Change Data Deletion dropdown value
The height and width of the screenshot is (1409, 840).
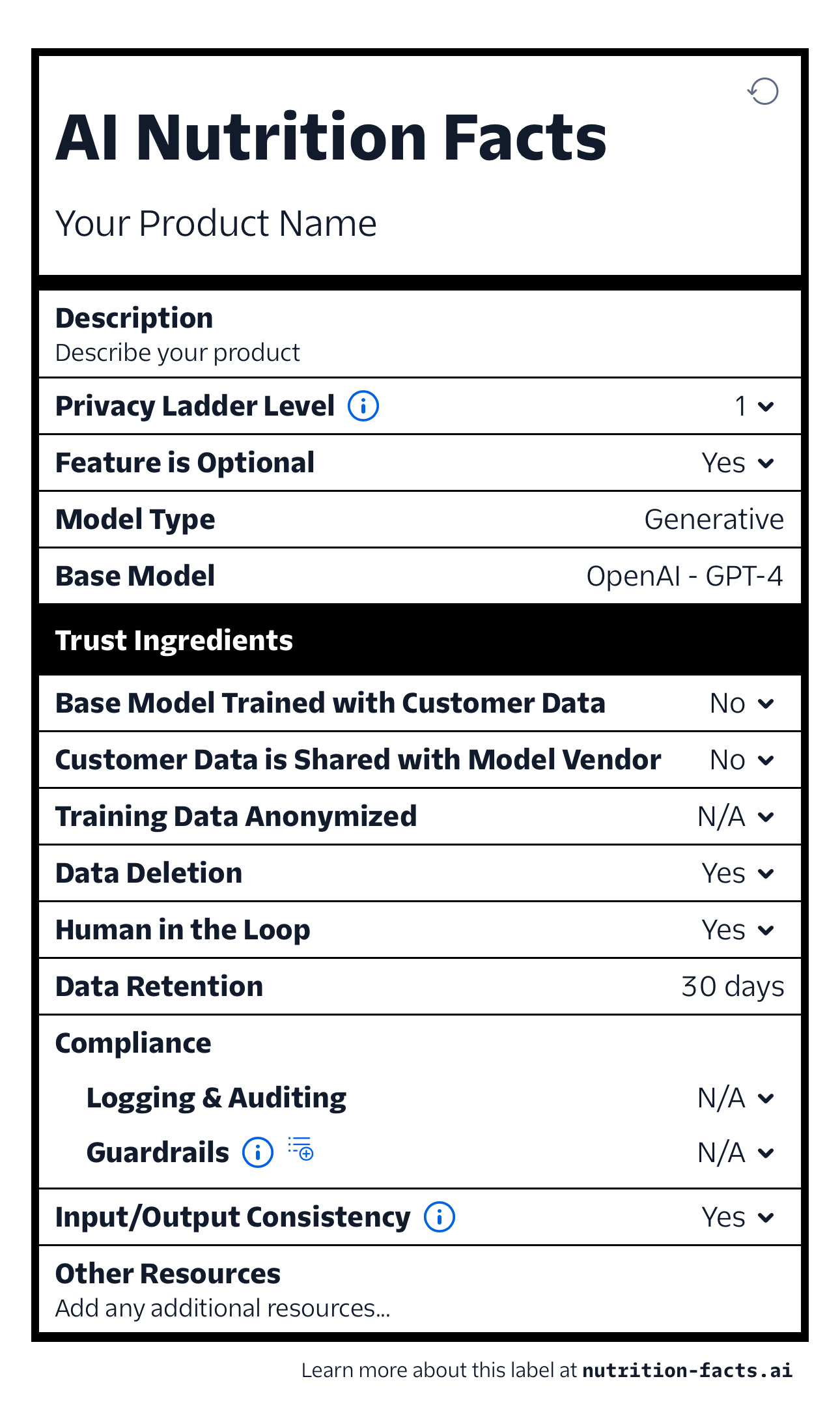[x=738, y=873]
